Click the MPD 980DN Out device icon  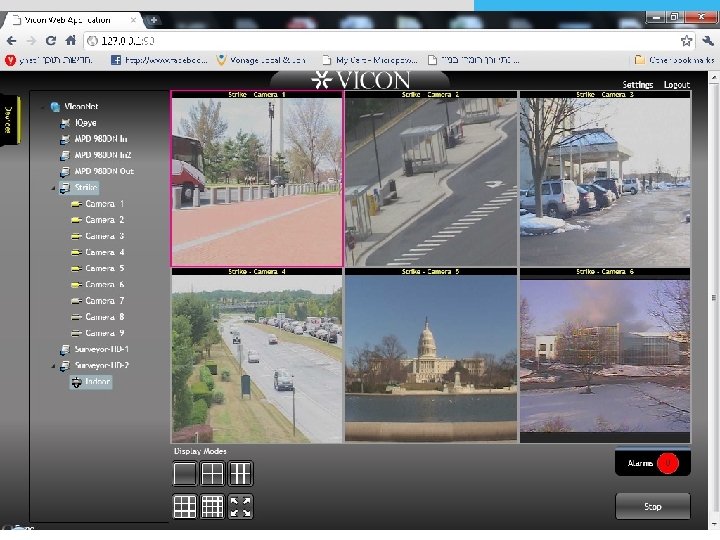65,171
